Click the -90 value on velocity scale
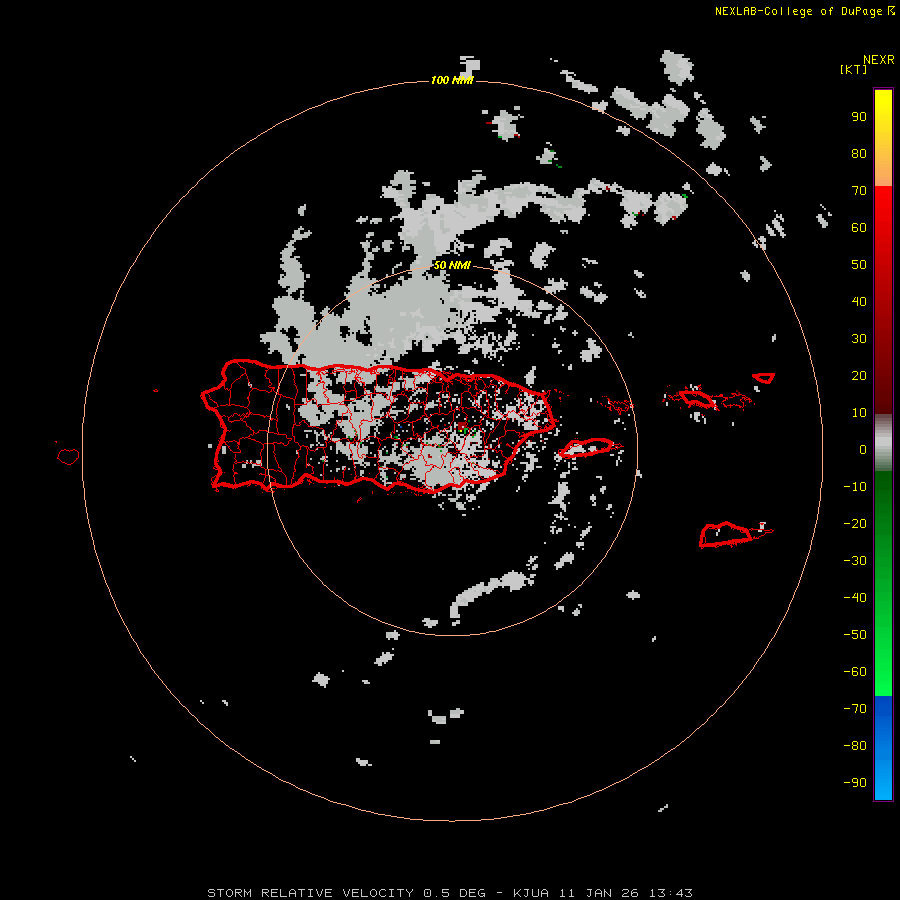This screenshot has height=900, width=900. tap(855, 782)
